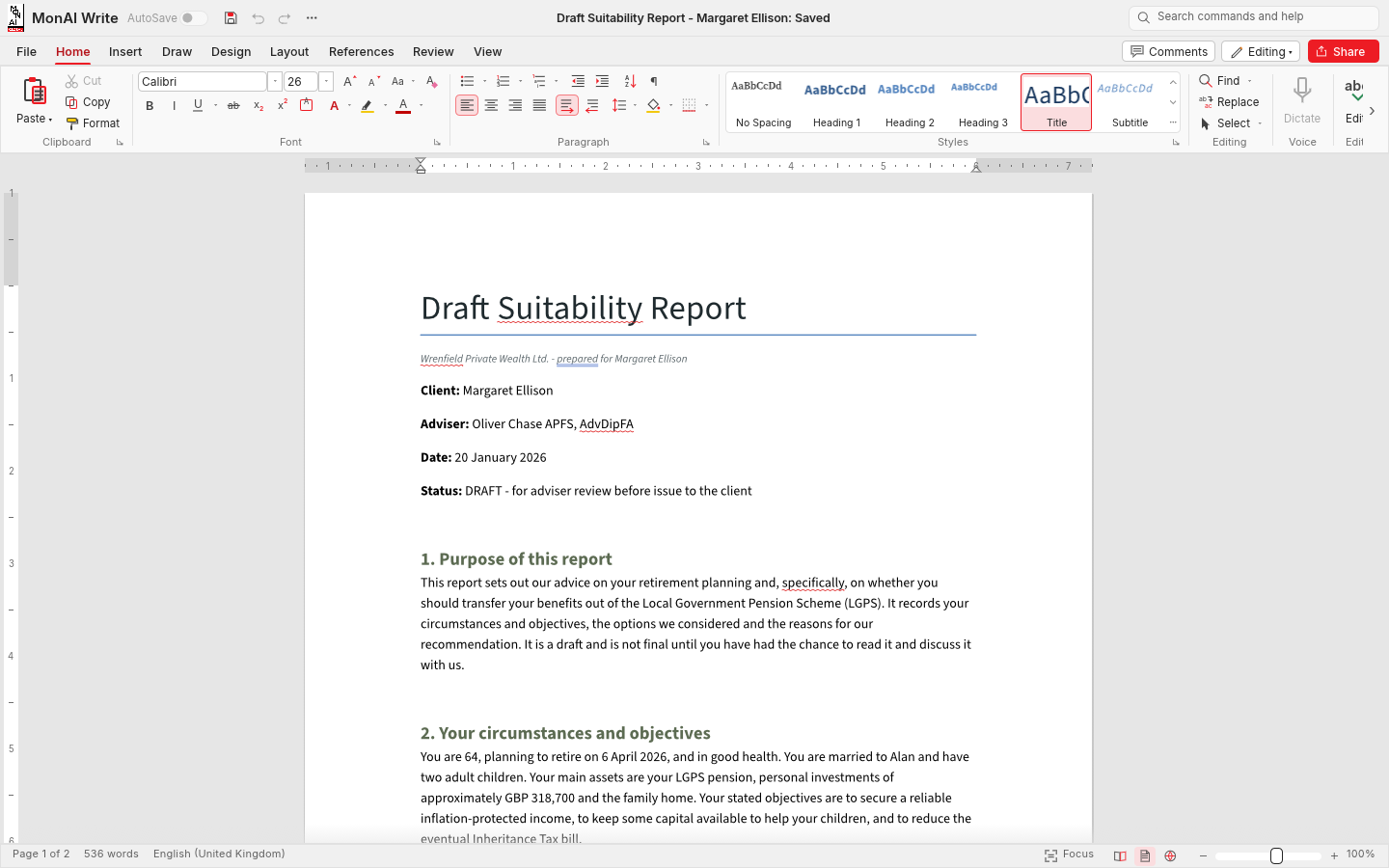The height and width of the screenshot is (868, 1389).
Task: Expand the Paste options arrow
Action: [x=49, y=120]
